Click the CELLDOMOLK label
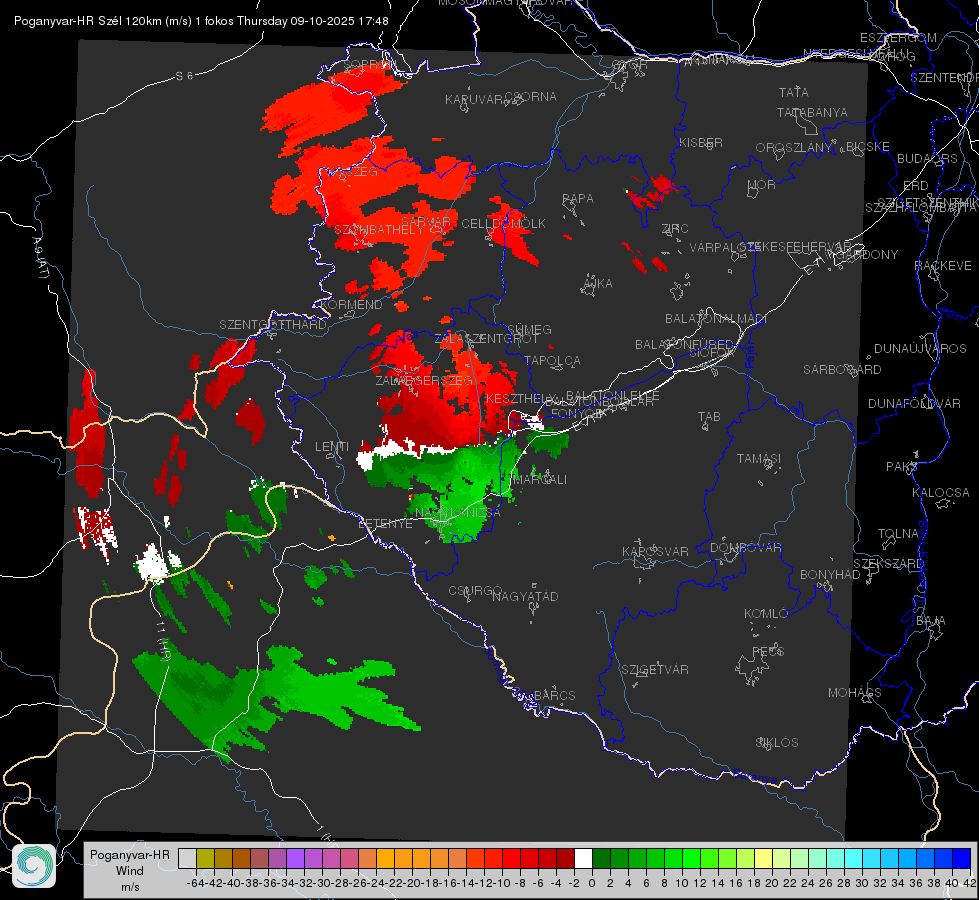This screenshot has width=979, height=900. click(x=503, y=224)
